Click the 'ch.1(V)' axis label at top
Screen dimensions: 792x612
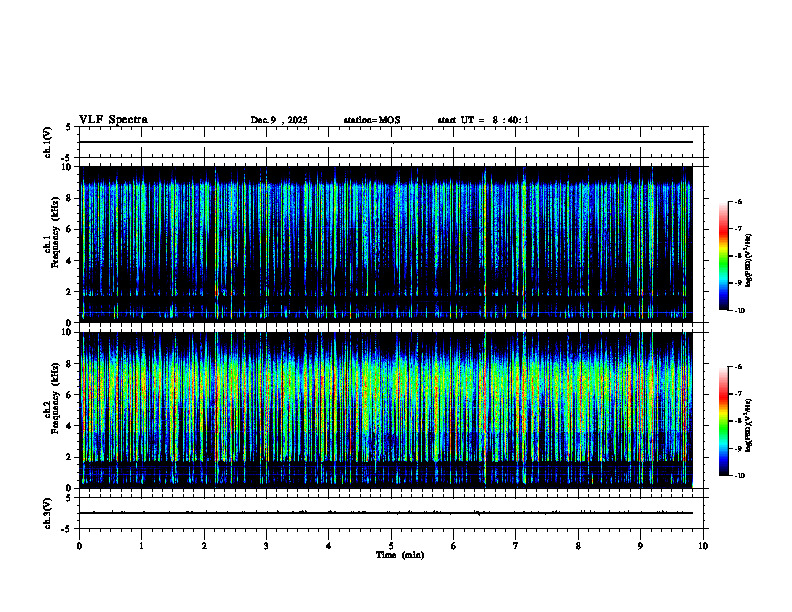pyautogui.click(x=48, y=142)
